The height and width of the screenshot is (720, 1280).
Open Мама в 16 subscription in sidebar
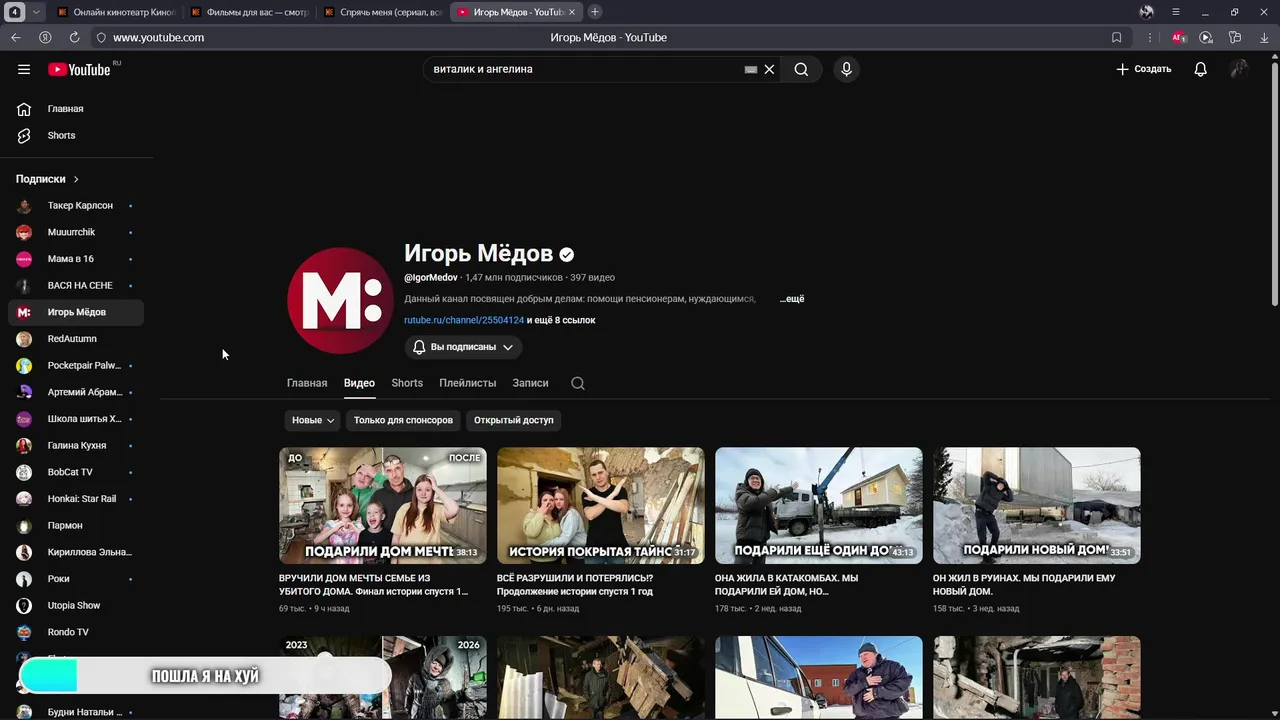coord(76,259)
